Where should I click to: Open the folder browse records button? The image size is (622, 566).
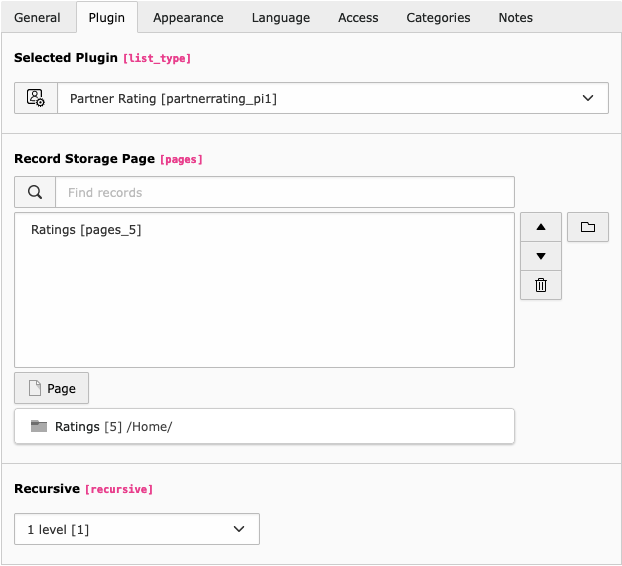tap(587, 227)
